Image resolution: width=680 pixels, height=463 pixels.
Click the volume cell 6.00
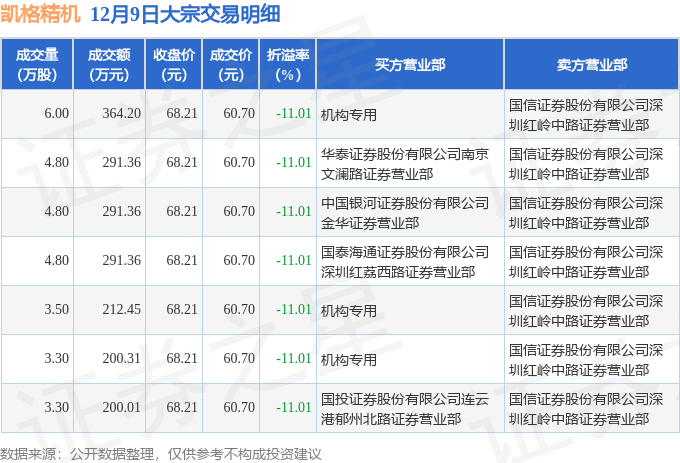pyautogui.click(x=56, y=114)
